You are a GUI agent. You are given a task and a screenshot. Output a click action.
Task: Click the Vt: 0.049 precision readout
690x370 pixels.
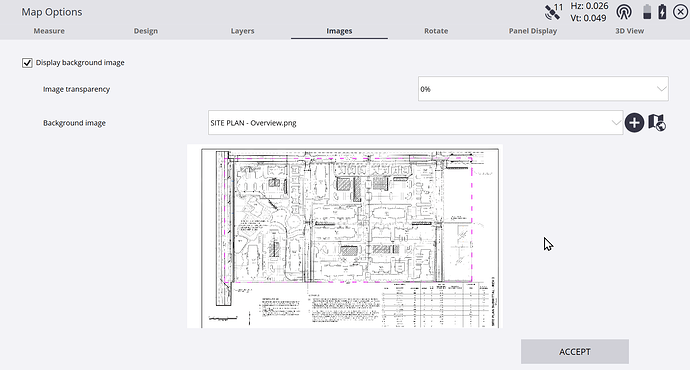coord(588,18)
